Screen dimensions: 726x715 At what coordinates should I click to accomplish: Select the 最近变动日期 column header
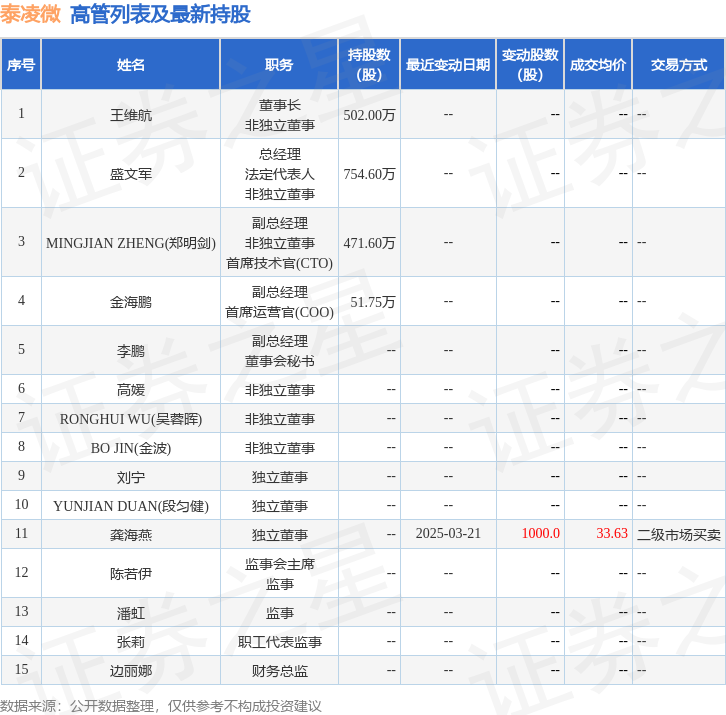point(448,64)
